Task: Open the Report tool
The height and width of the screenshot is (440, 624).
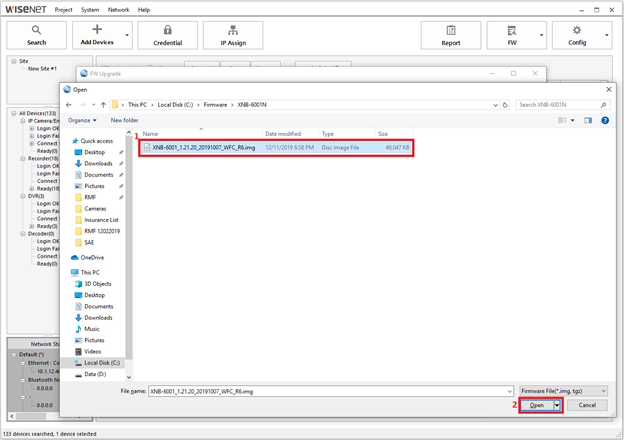Action: click(451, 35)
